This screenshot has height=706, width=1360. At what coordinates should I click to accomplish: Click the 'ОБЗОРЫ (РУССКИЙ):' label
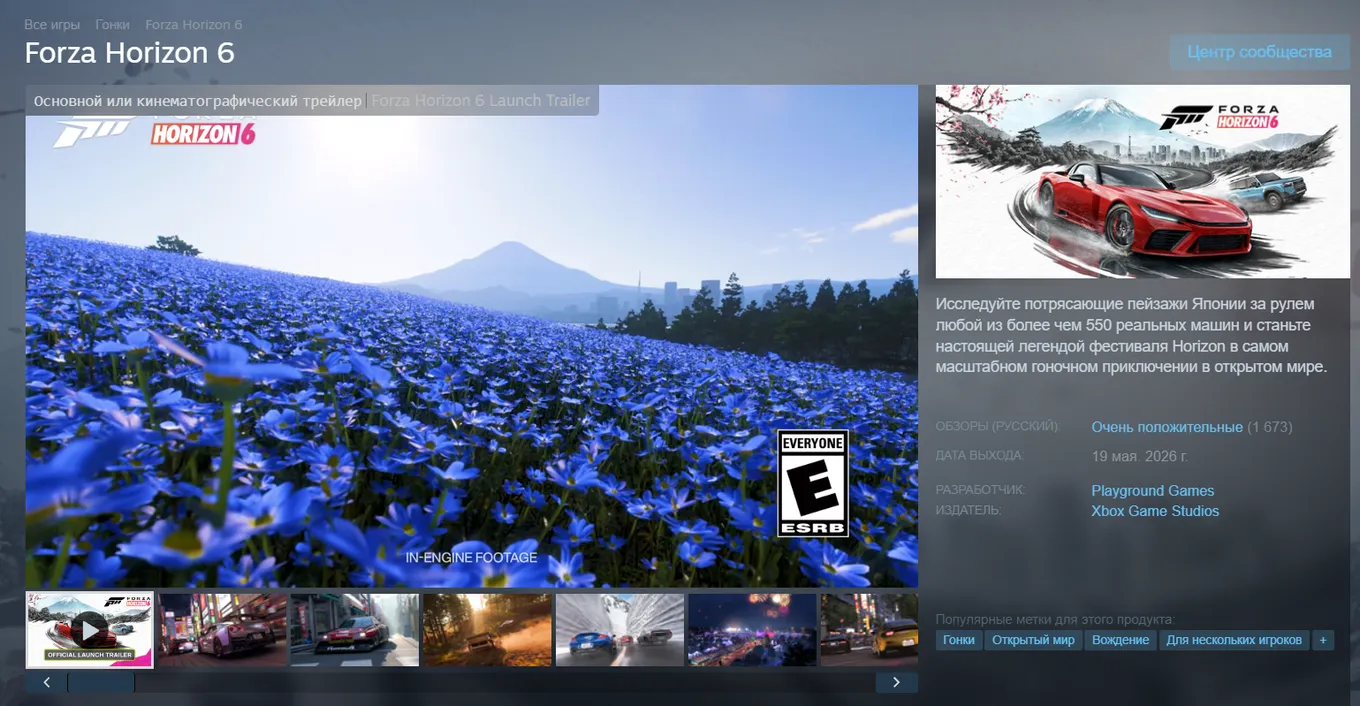pyautogui.click(x=998, y=426)
